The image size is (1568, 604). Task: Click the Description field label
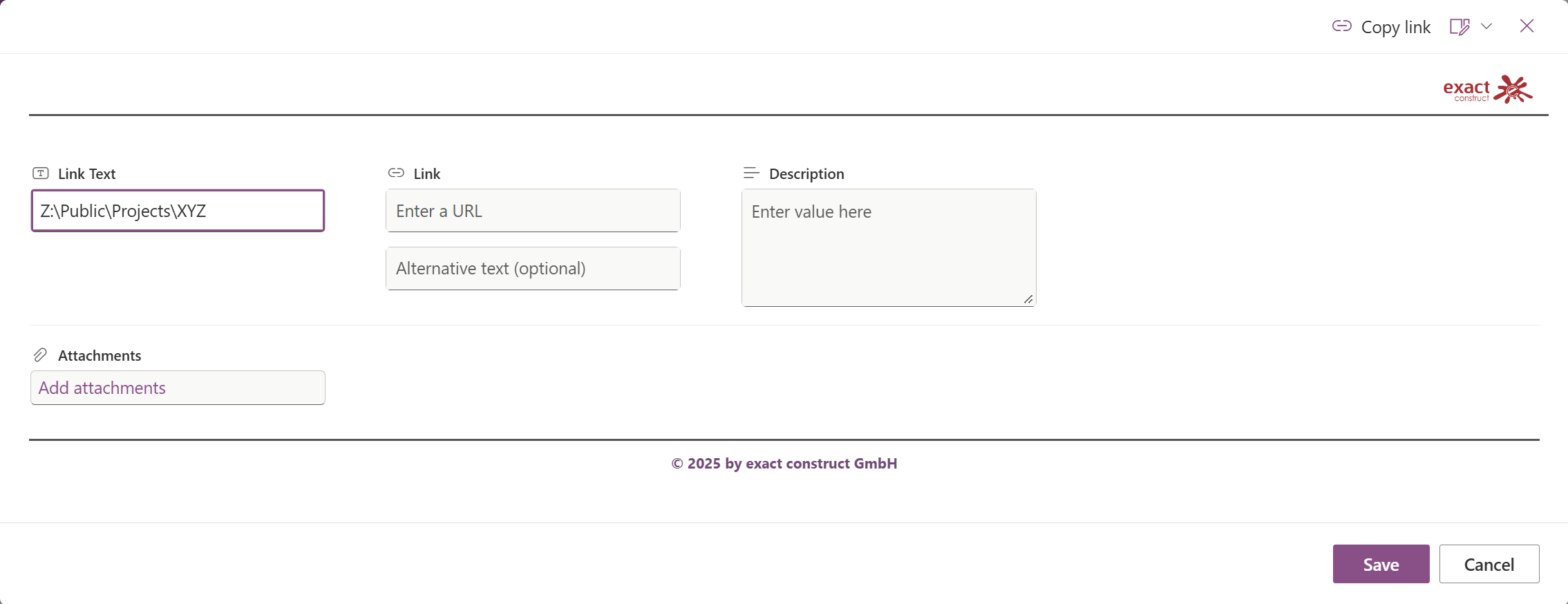(806, 173)
